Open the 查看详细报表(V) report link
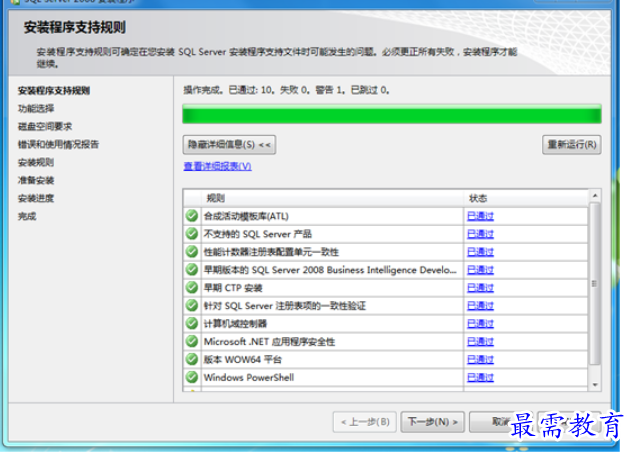This screenshot has width=632, height=457. (x=218, y=166)
